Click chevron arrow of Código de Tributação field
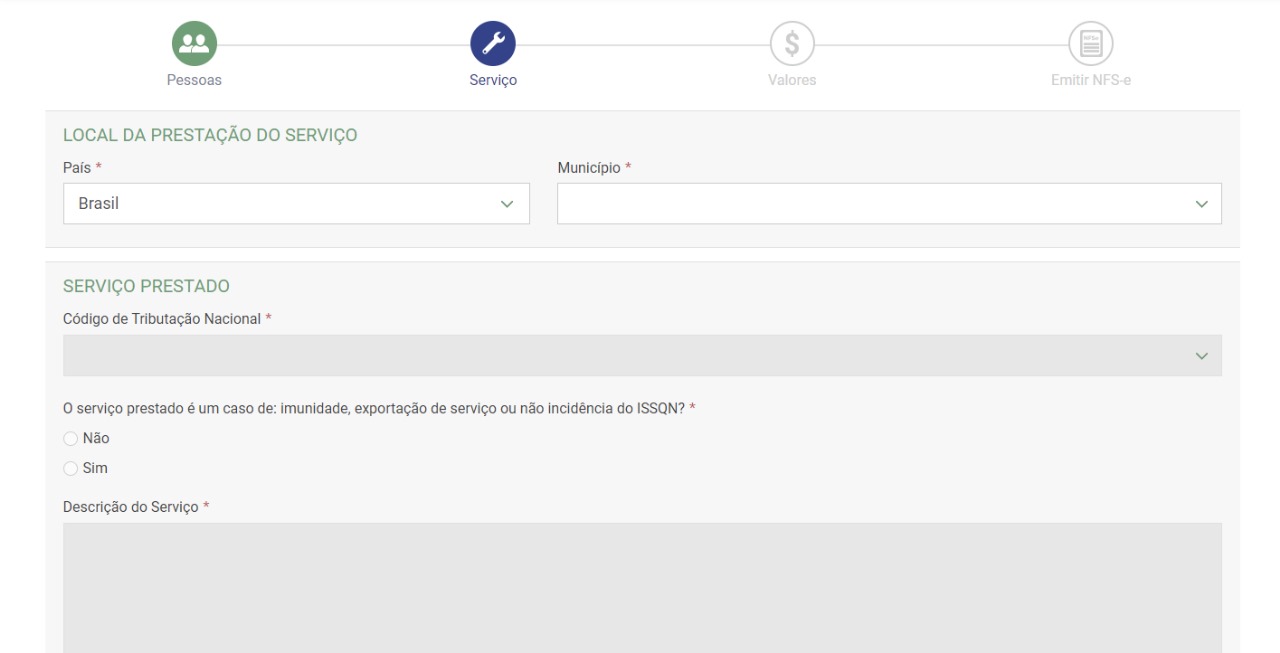This screenshot has height=653, width=1280. tap(1201, 356)
